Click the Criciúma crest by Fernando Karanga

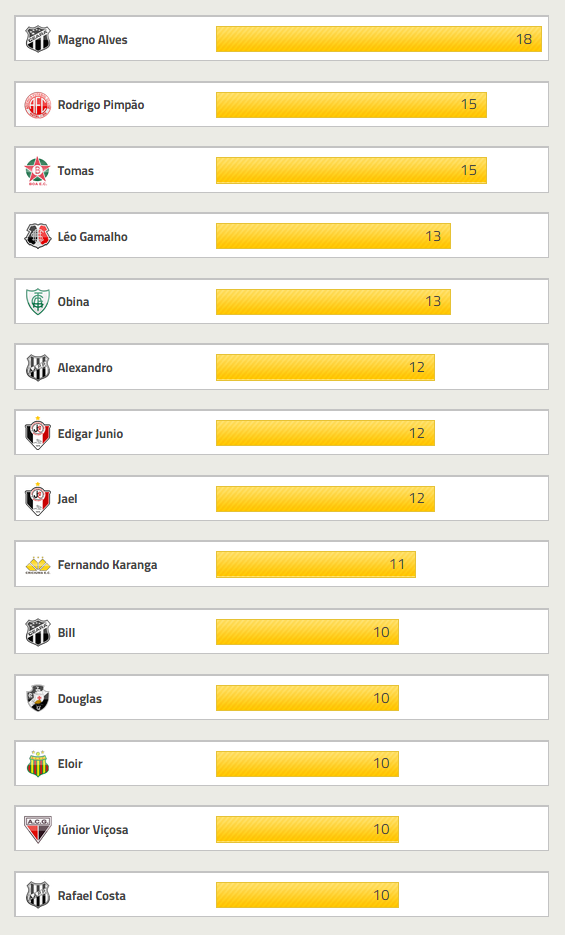pyautogui.click(x=38, y=565)
